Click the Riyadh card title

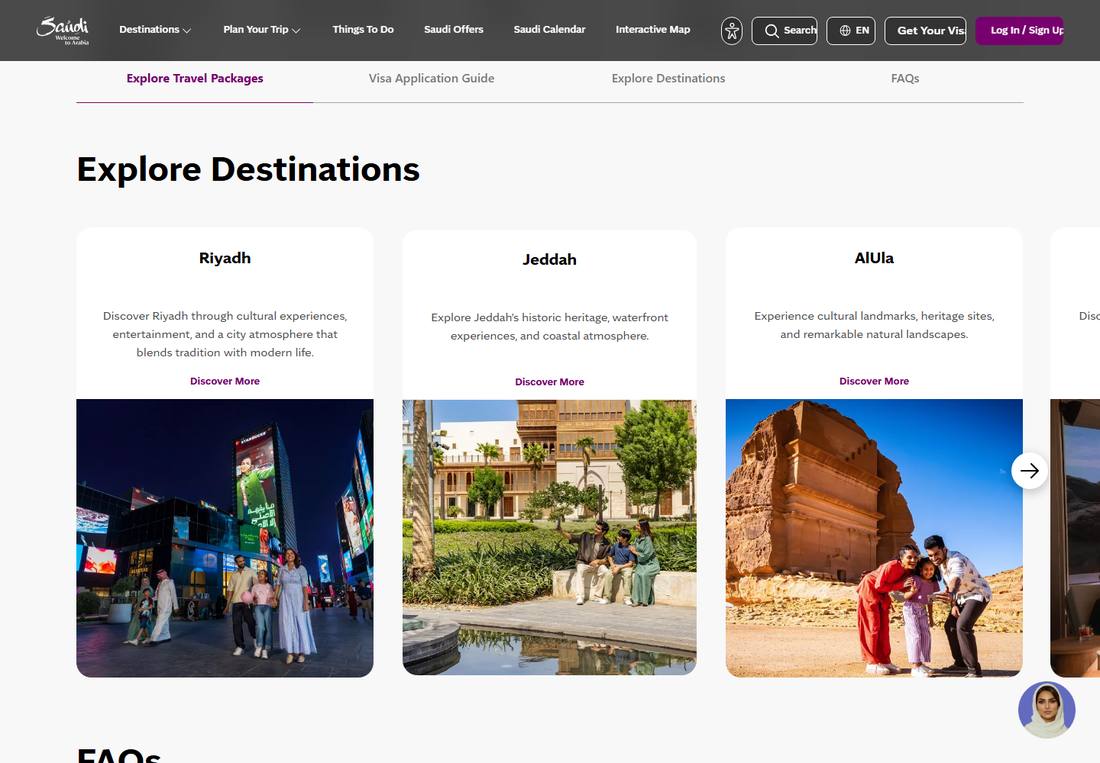tap(224, 258)
